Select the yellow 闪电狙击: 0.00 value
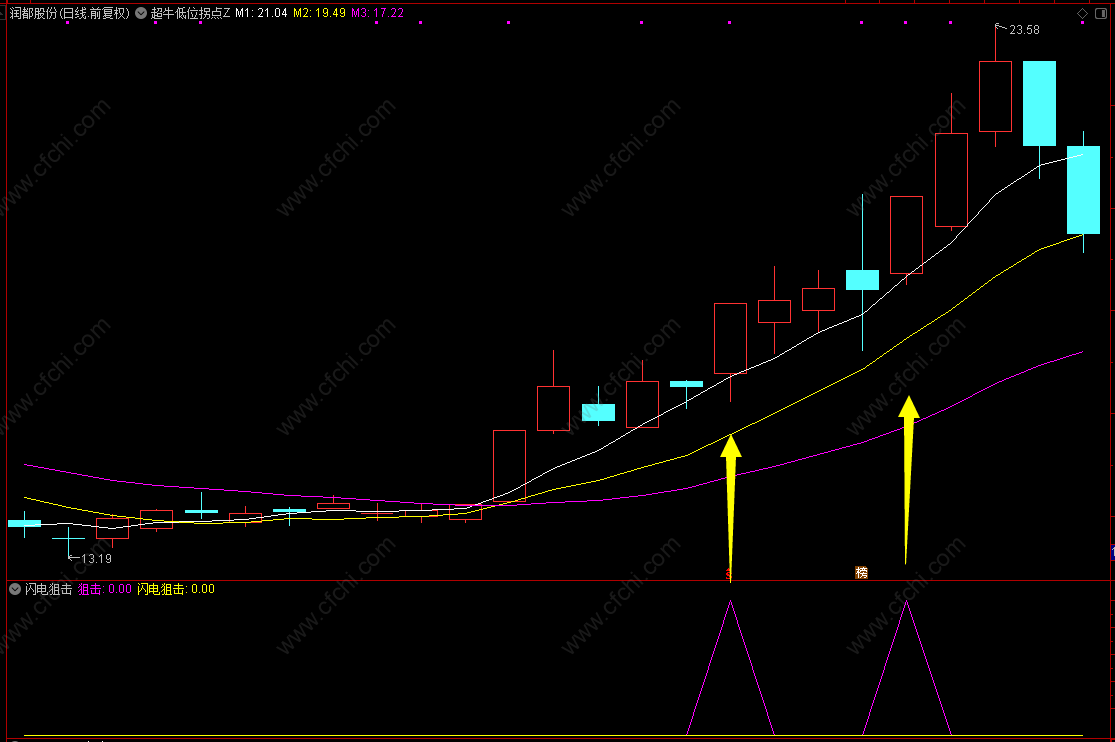Image resolution: width=1115 pixels, height=742 pixels. [176, 589]
